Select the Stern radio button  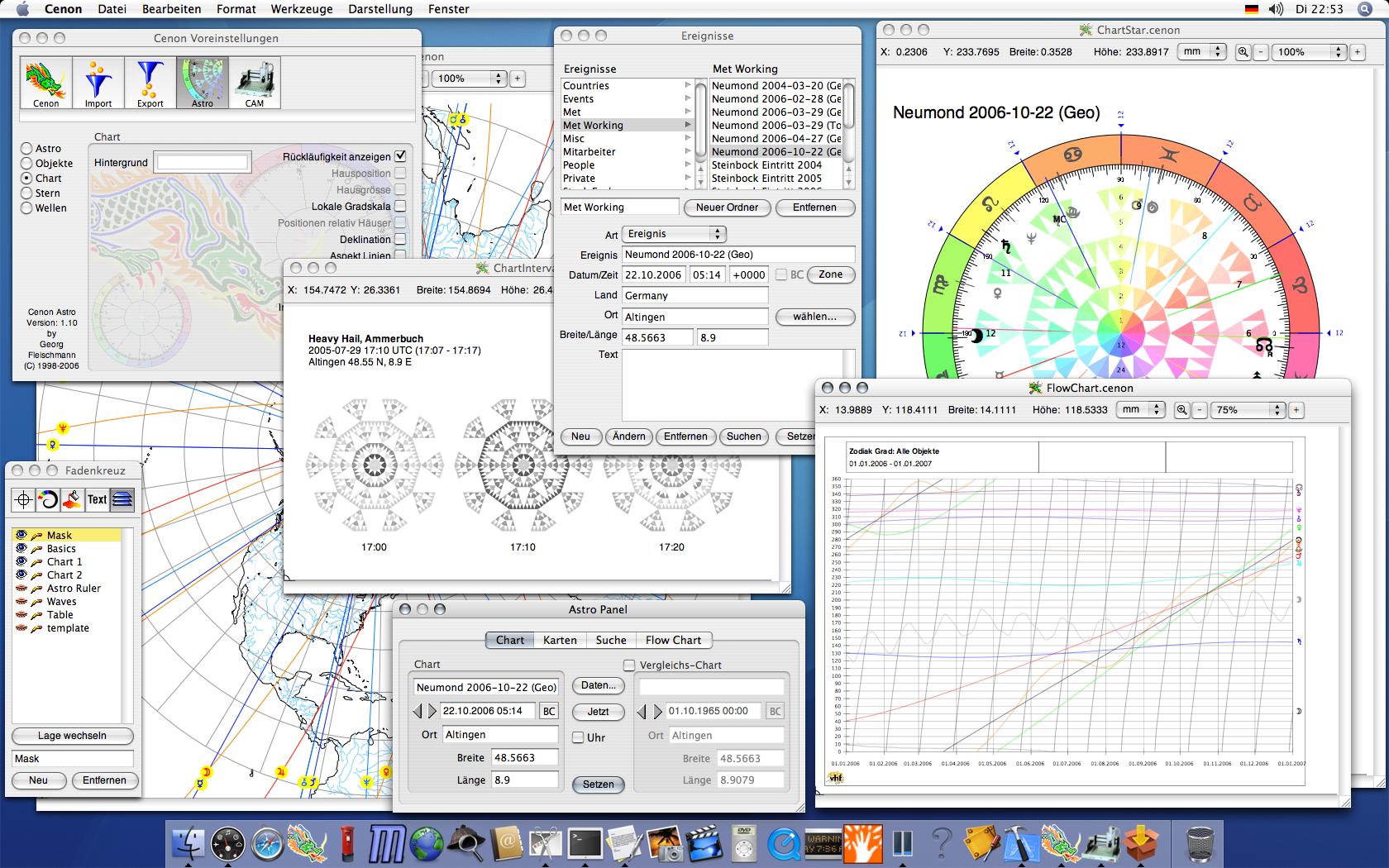[x=27, y=193]
